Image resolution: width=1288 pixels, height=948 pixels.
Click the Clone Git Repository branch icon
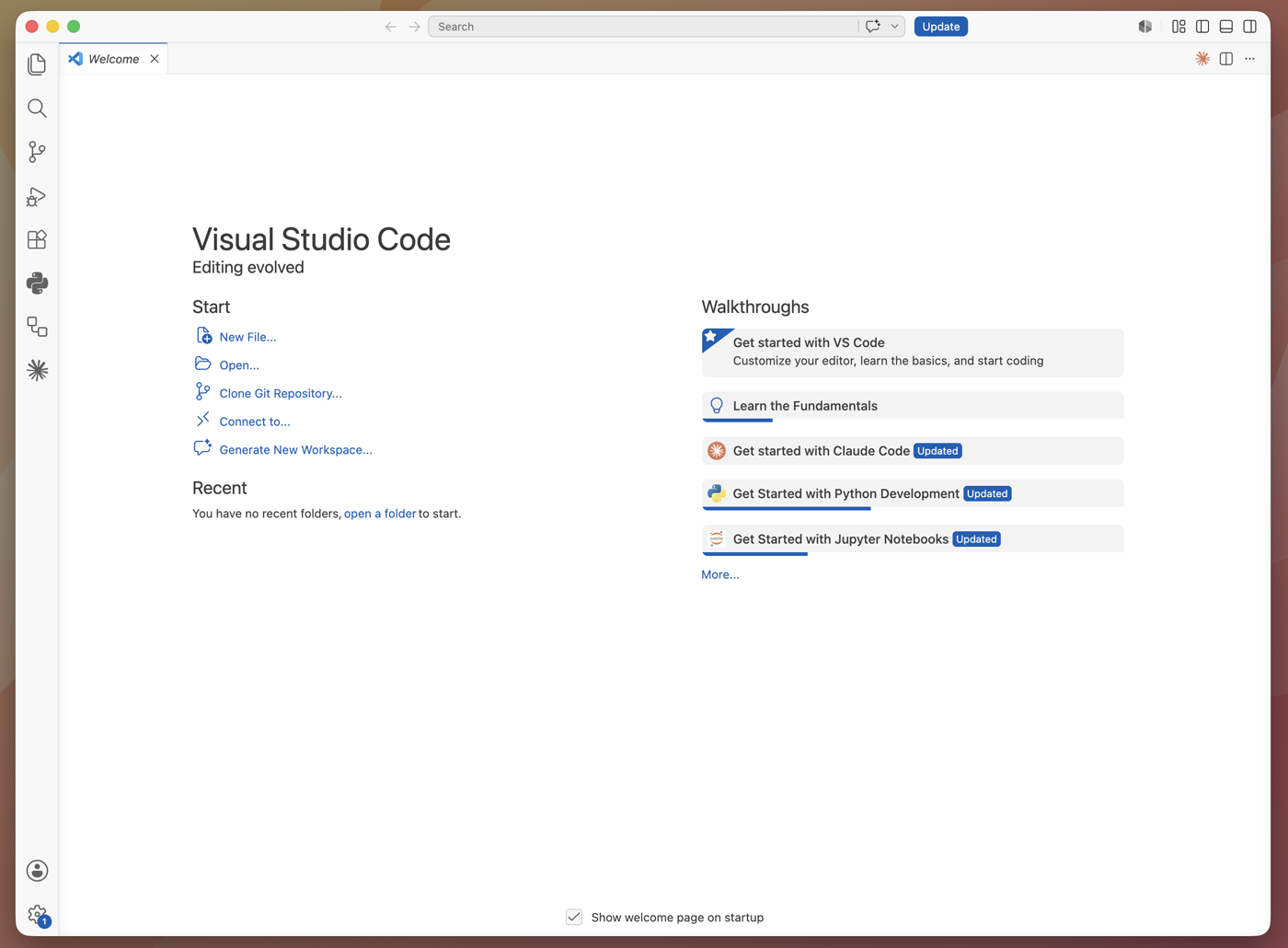(x=203, y=392)
